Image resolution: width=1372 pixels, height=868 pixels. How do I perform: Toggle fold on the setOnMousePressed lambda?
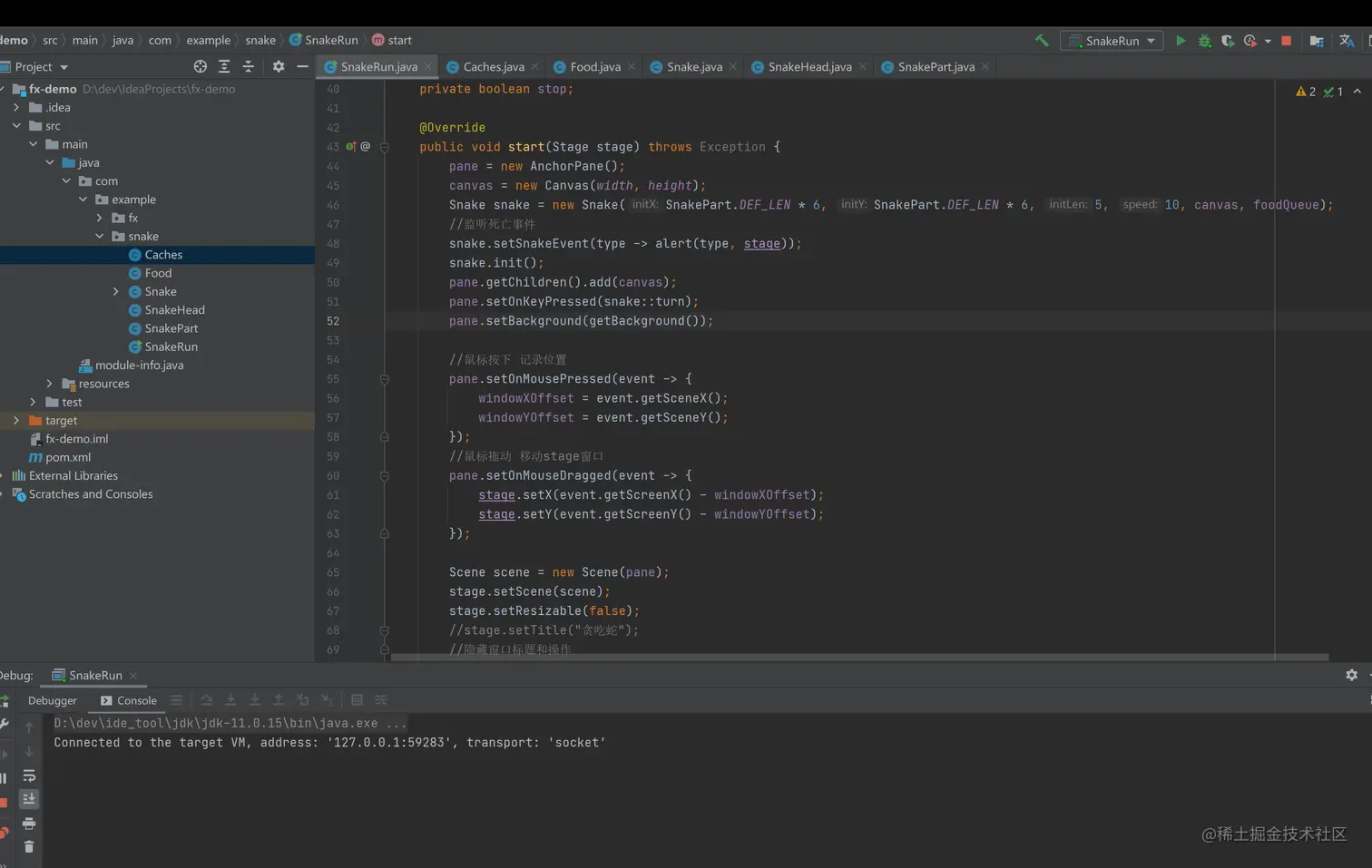(x=384, y=379)
